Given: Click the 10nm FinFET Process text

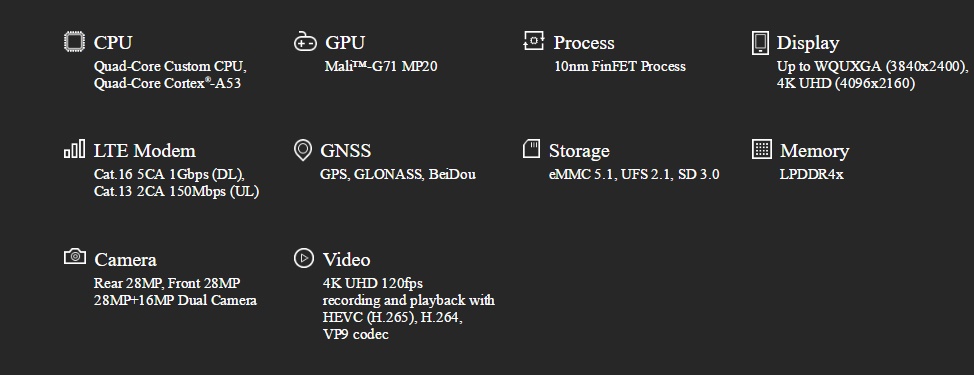Looking at the screenshot, I should point(620,66).
